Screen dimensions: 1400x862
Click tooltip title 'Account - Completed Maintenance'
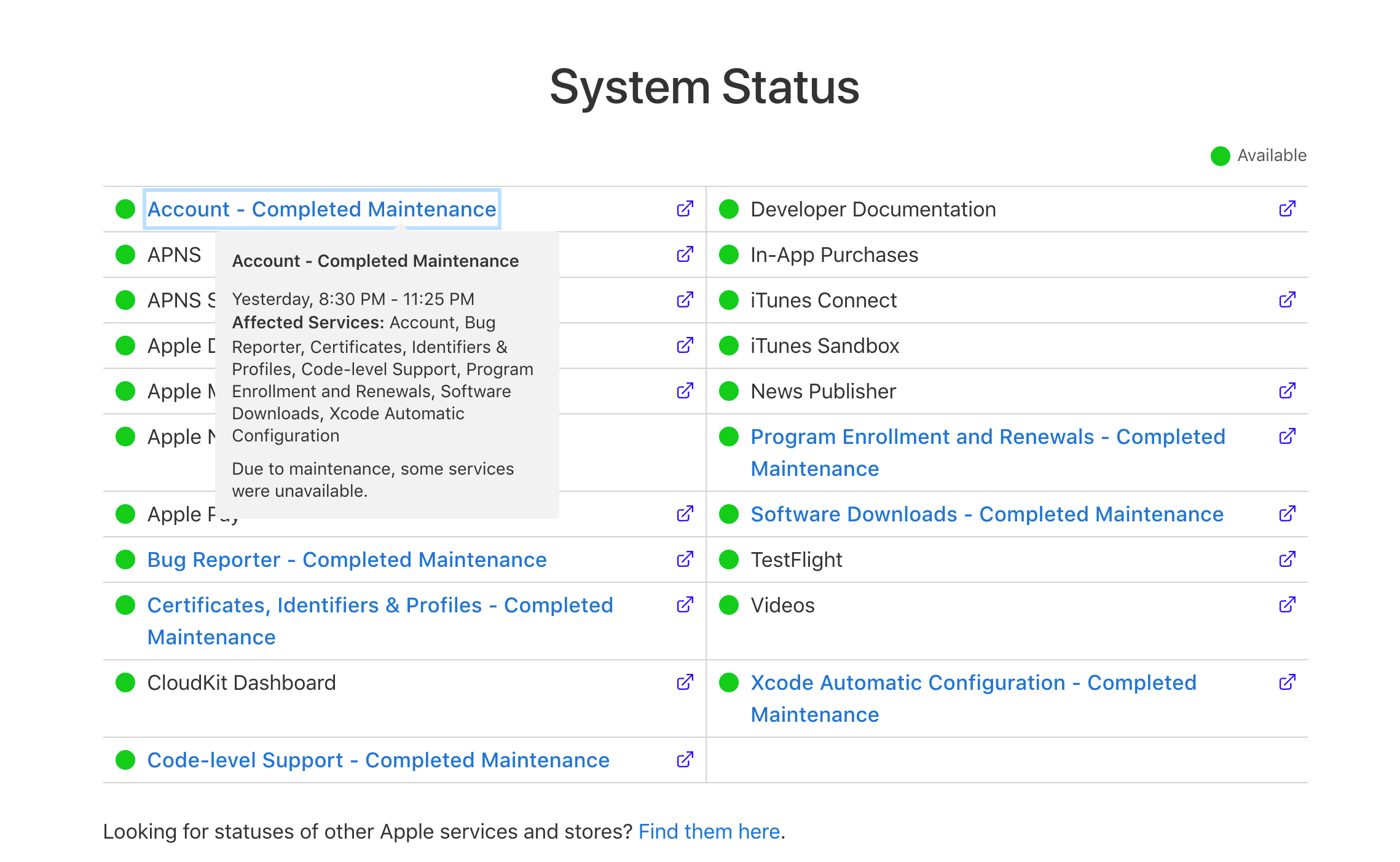(x=375, y=261)
